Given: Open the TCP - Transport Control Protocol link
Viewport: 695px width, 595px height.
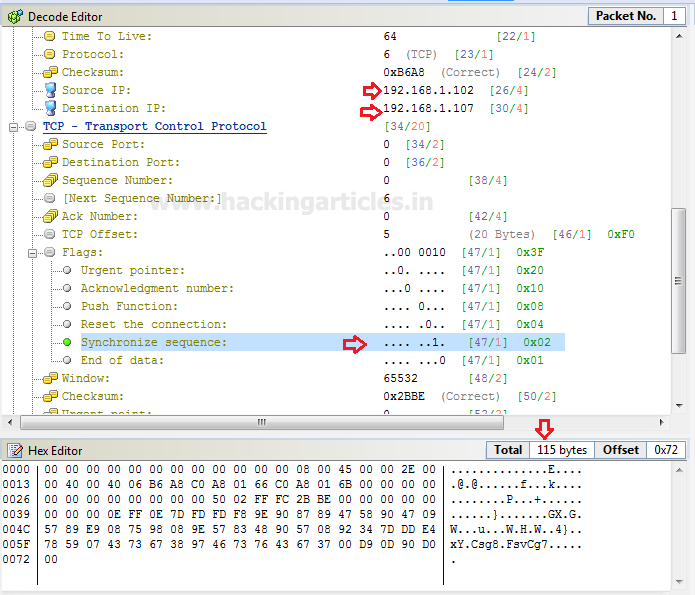Looking at the screenshot, I should coord(155,126).
